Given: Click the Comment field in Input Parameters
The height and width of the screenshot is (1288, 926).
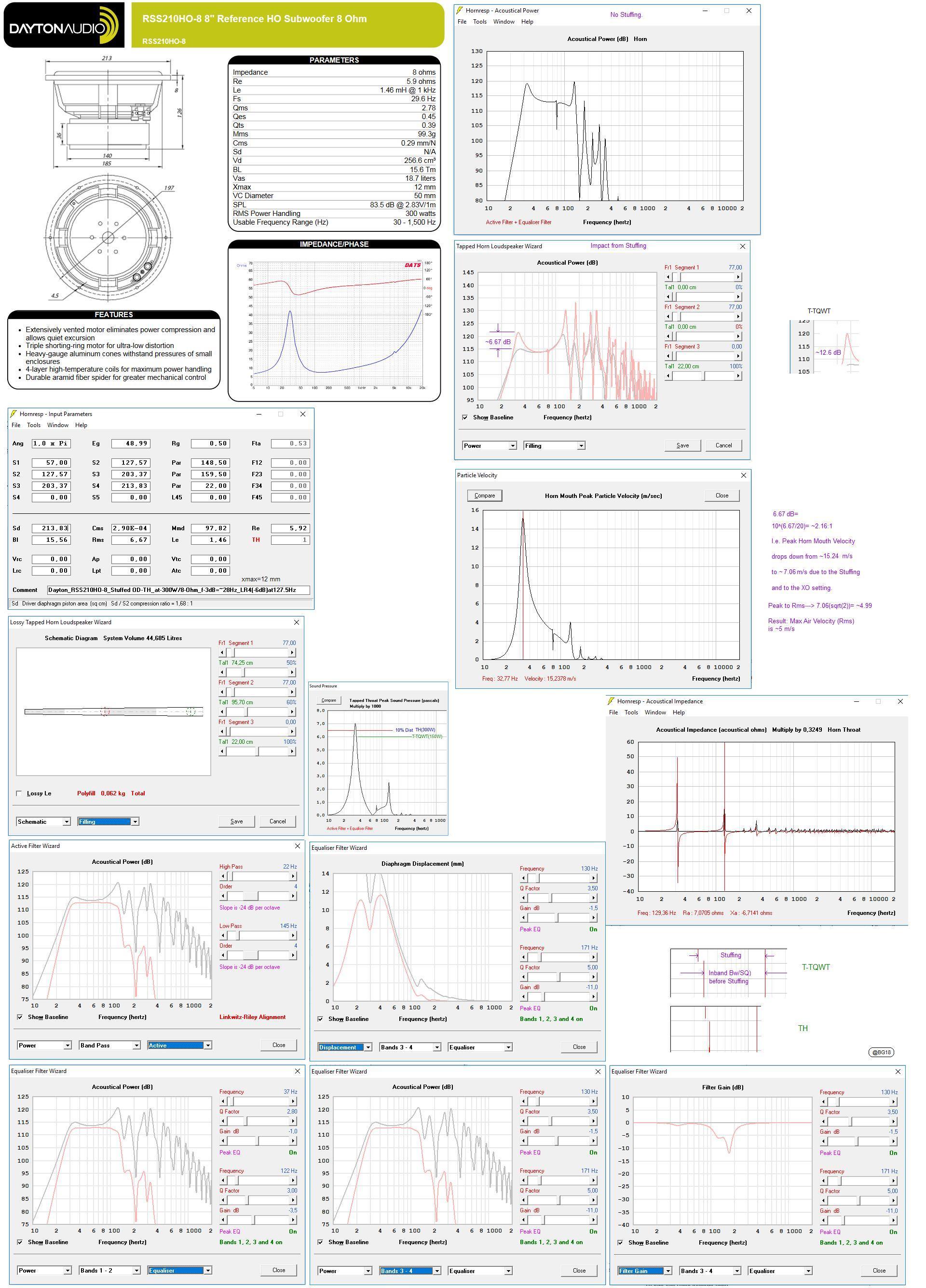Looking at the screenshot, I should point(178,590).
